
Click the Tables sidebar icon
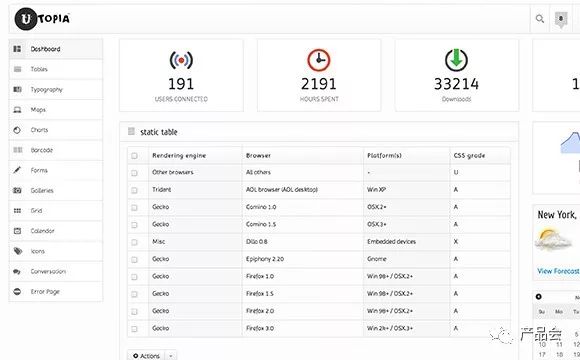coord(17,69)
